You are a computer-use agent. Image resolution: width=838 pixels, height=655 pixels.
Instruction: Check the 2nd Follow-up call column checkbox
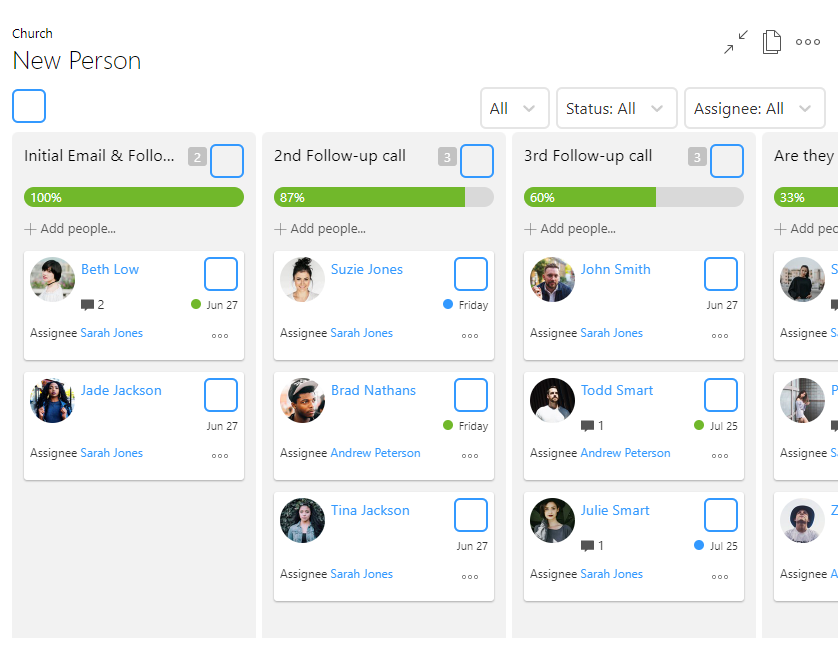tap(477, 160)
